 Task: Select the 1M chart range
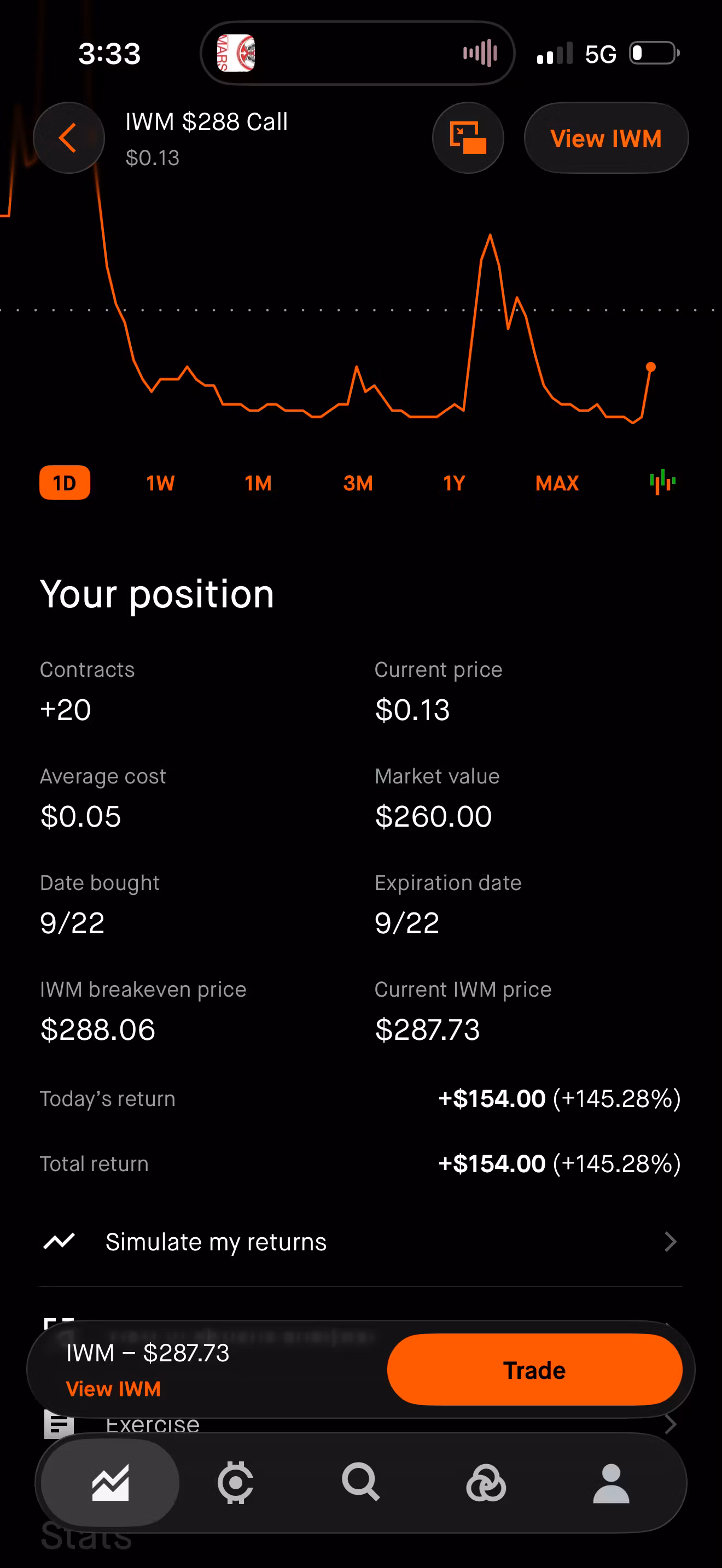pos(258,483)
